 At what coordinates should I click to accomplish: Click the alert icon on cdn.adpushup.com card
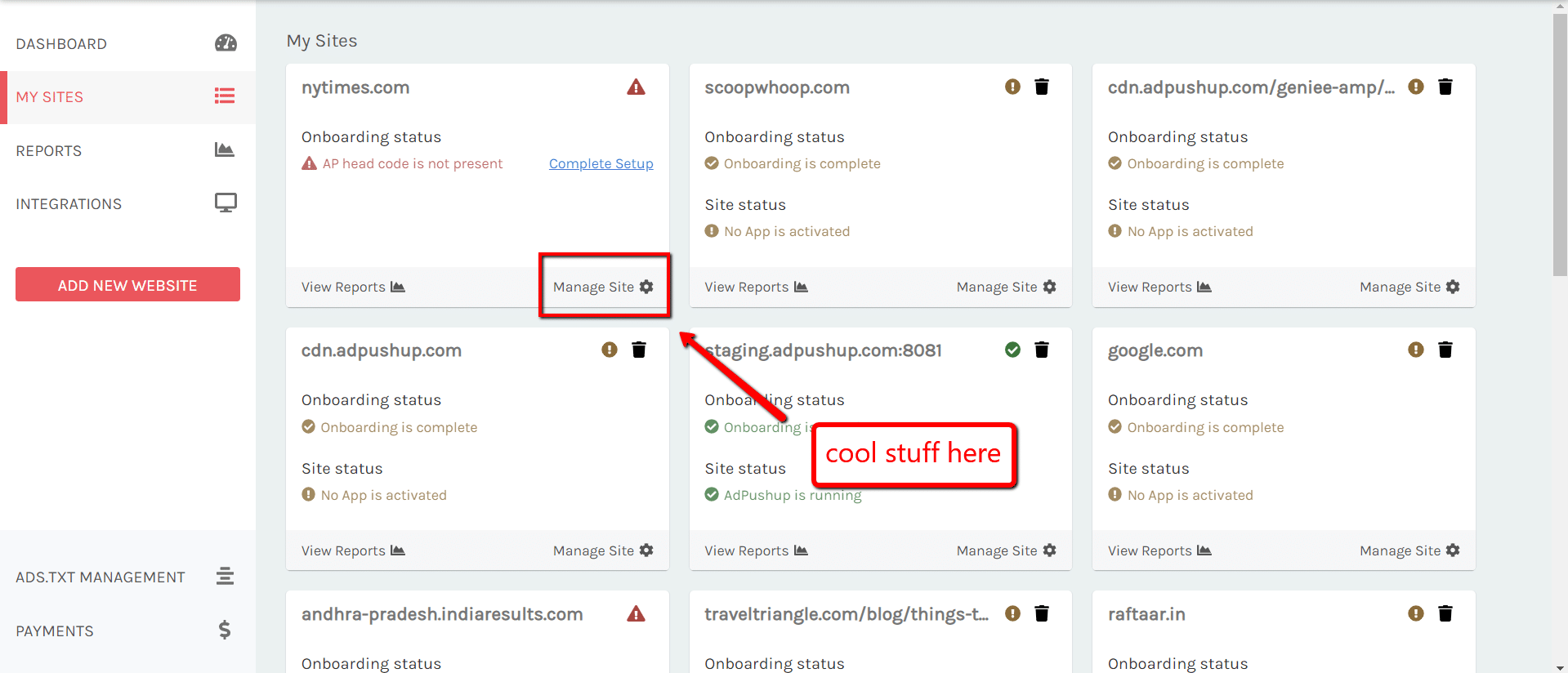[610, 350]
